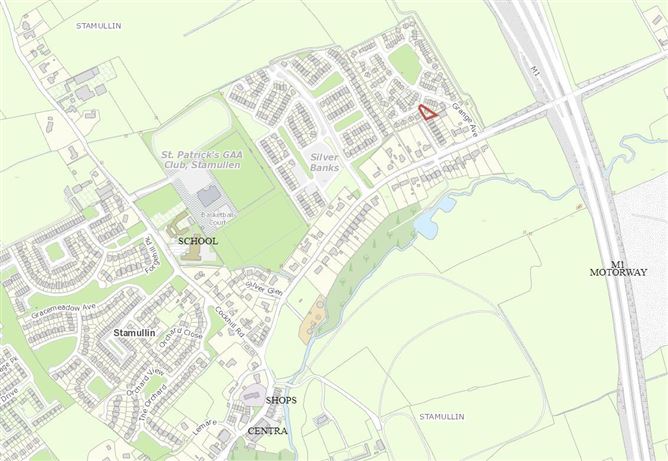Click St. Patrick's GAA Club label
Image resolution: width=668 pixels, height=461 pixels.
pyautogui.click(x=202, y=159)
